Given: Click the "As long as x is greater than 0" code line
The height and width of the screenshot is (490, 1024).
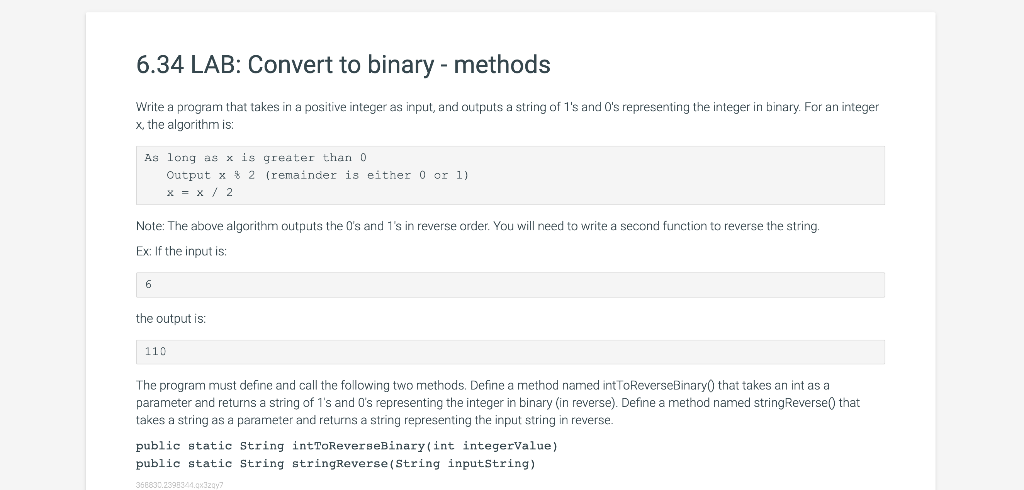Looking at the screenshot, I should tap(255, 157).
